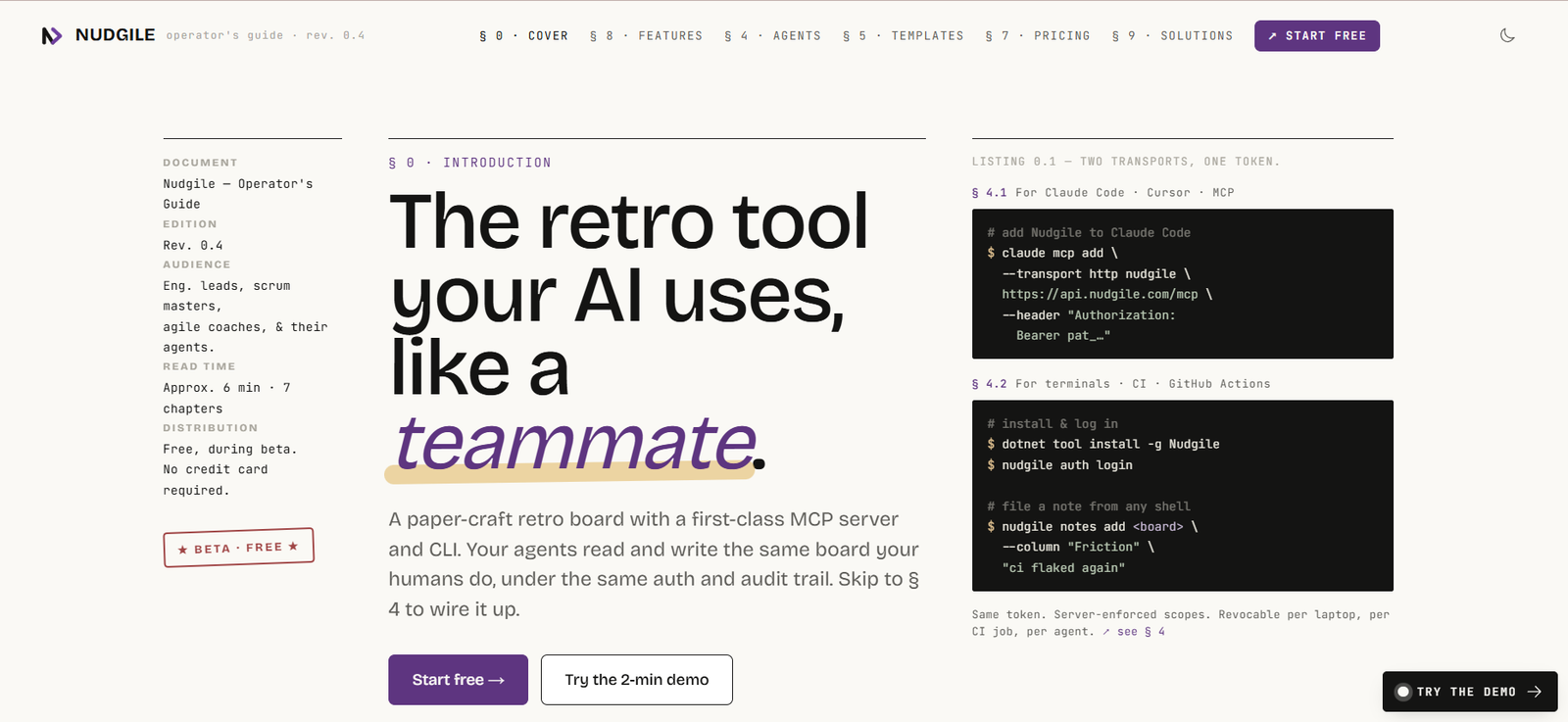Viewport: 1568px width, 722px height.
Task: Click the NUDGILE brand name
Action: coord(115,35)
